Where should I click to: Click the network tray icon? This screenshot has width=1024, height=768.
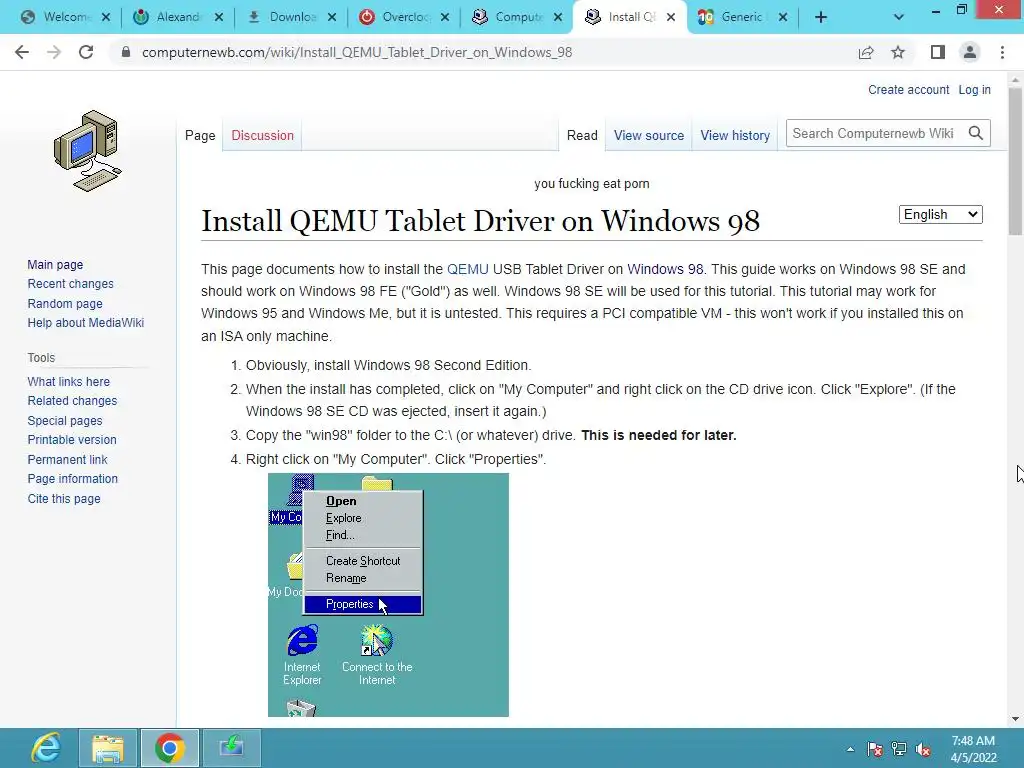click(899, 749)
